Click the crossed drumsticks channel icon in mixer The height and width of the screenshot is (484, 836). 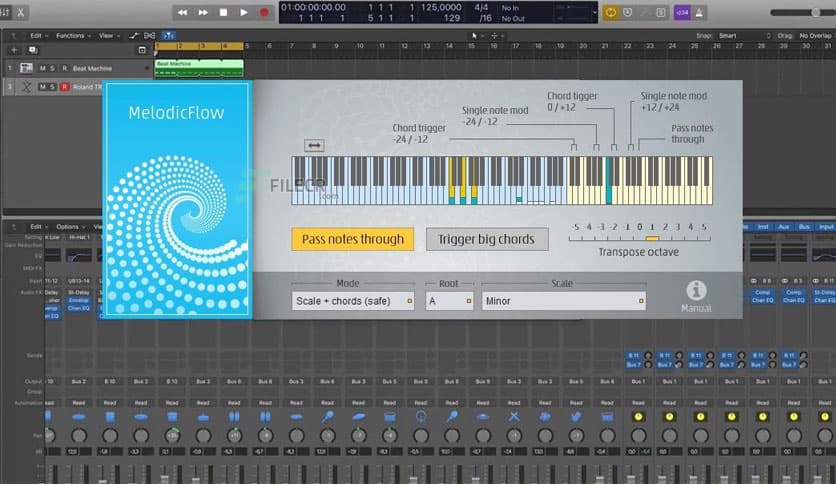tap(514, 416)
